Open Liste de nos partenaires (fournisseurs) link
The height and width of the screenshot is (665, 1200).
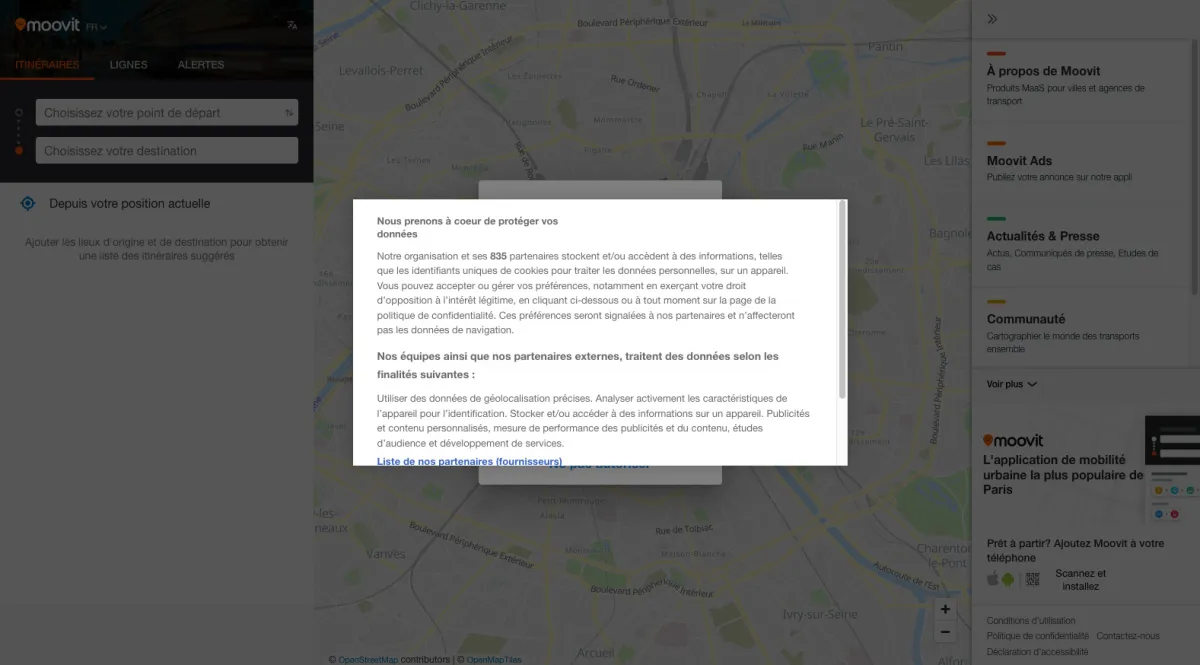(469, 462)
